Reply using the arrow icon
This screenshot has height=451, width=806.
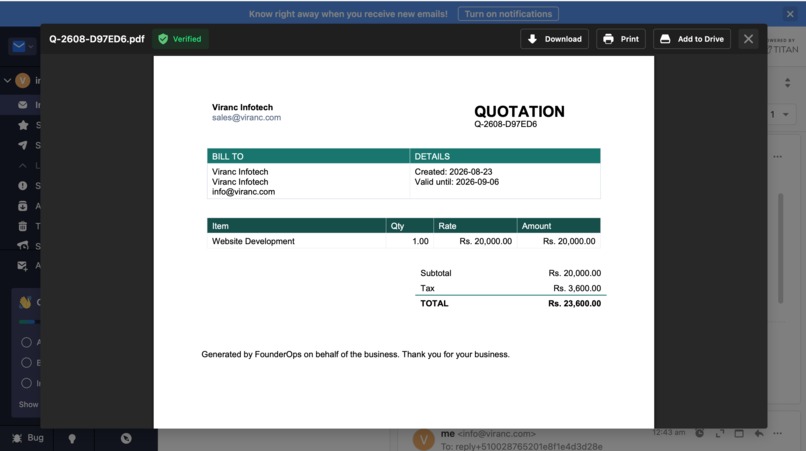pyautogui.click(x=759, y=434)
